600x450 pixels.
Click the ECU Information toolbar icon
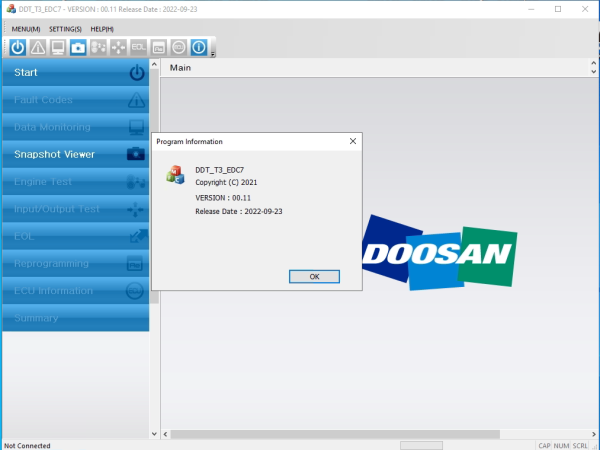point(179,47)
